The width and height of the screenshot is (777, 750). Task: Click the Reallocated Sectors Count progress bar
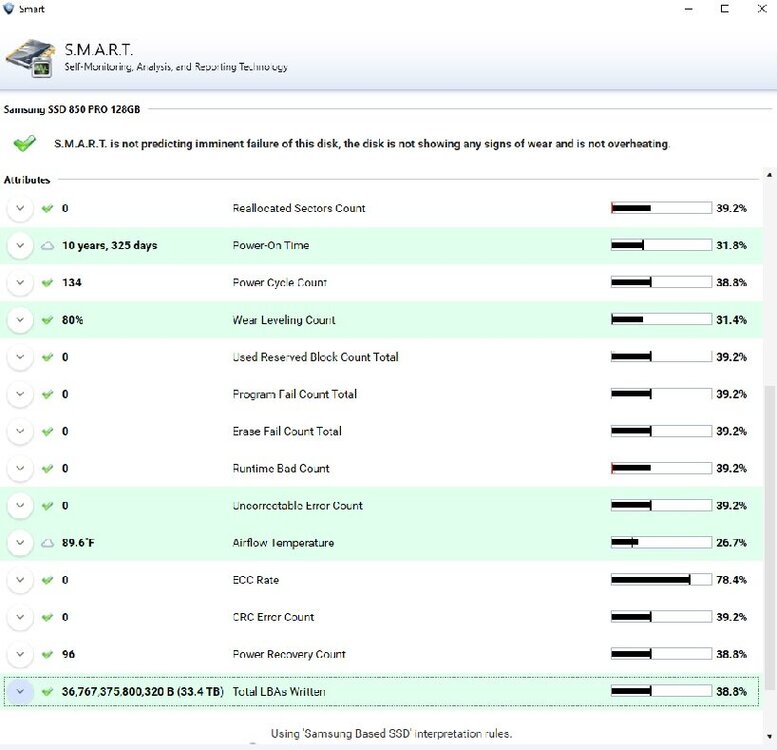pos(661,208)
